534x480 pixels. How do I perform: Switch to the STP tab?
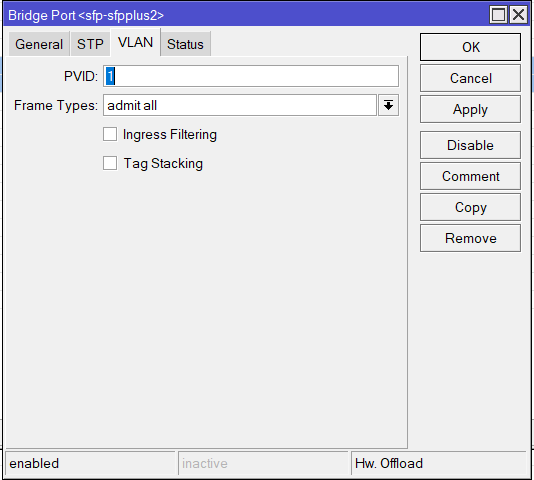pos(90,44)
